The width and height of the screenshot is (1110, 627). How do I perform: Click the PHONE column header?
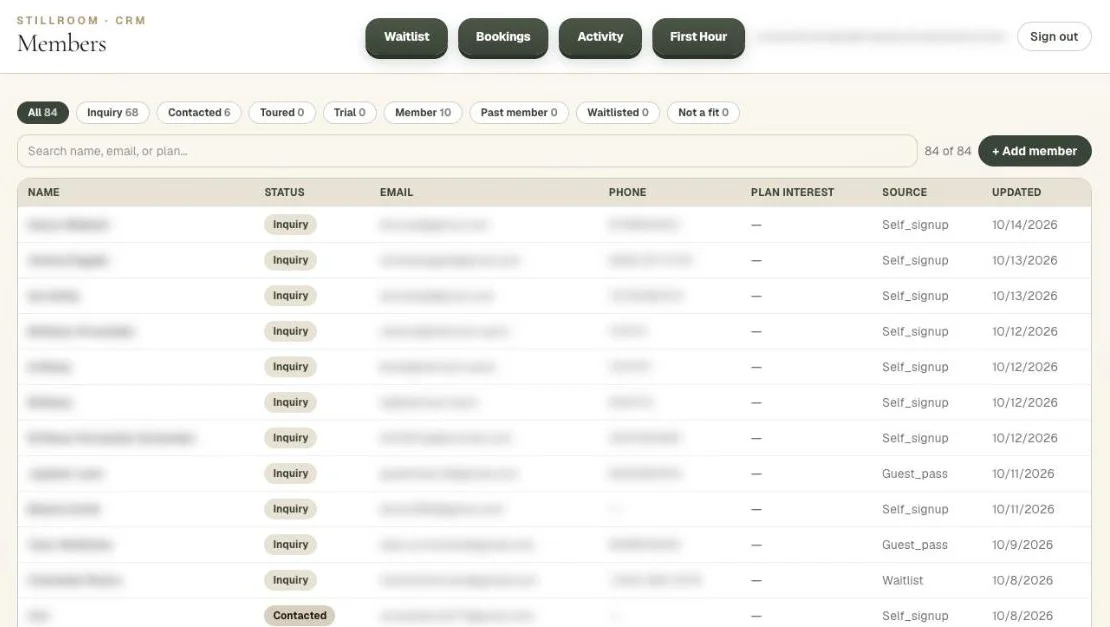point(627,192)
